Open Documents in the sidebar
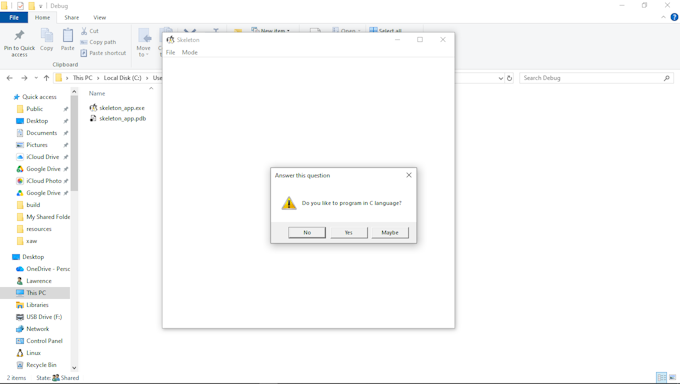This screenshot has height=384, width=680. 36,133
